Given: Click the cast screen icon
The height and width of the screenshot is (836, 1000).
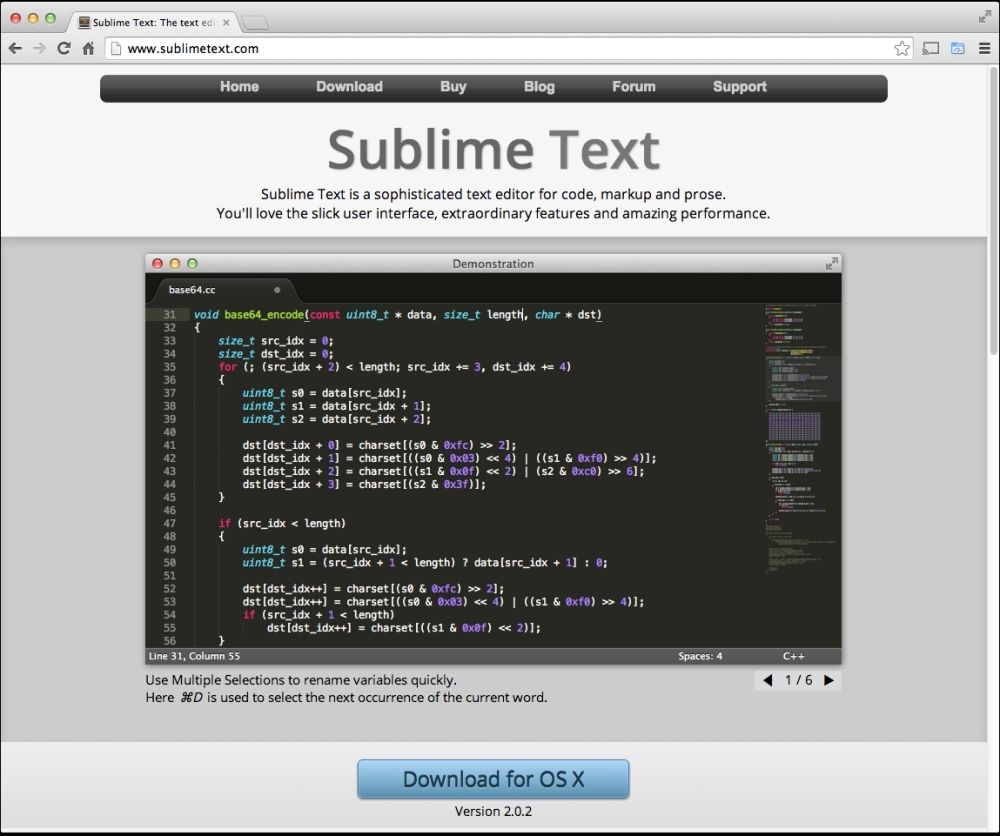Looking at the screenshot, I should coord(930,48).
